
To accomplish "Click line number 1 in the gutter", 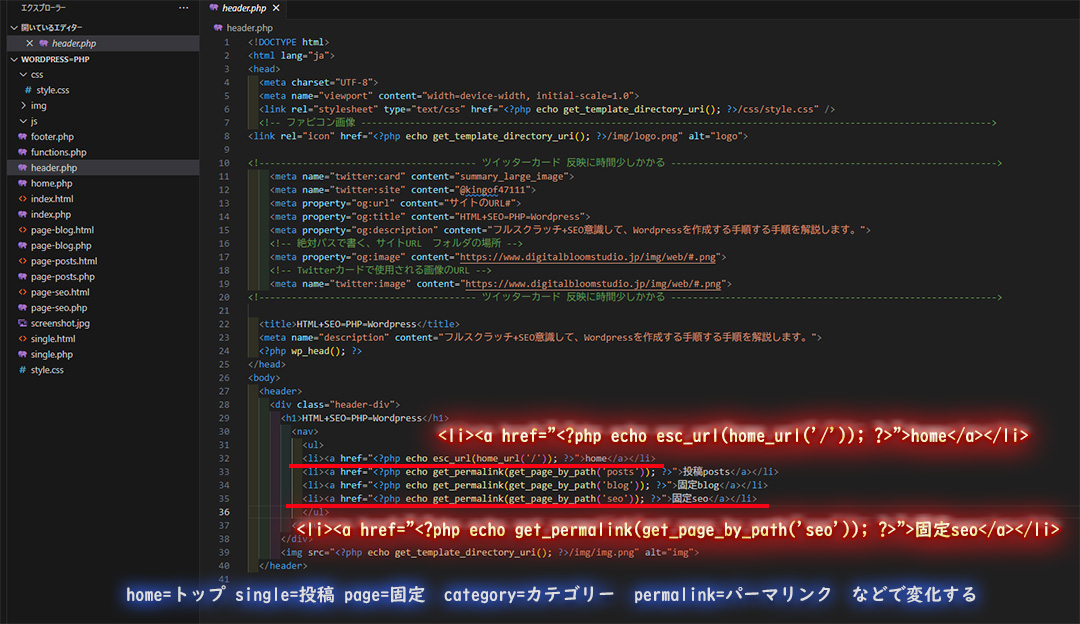I will pos(227,42).
